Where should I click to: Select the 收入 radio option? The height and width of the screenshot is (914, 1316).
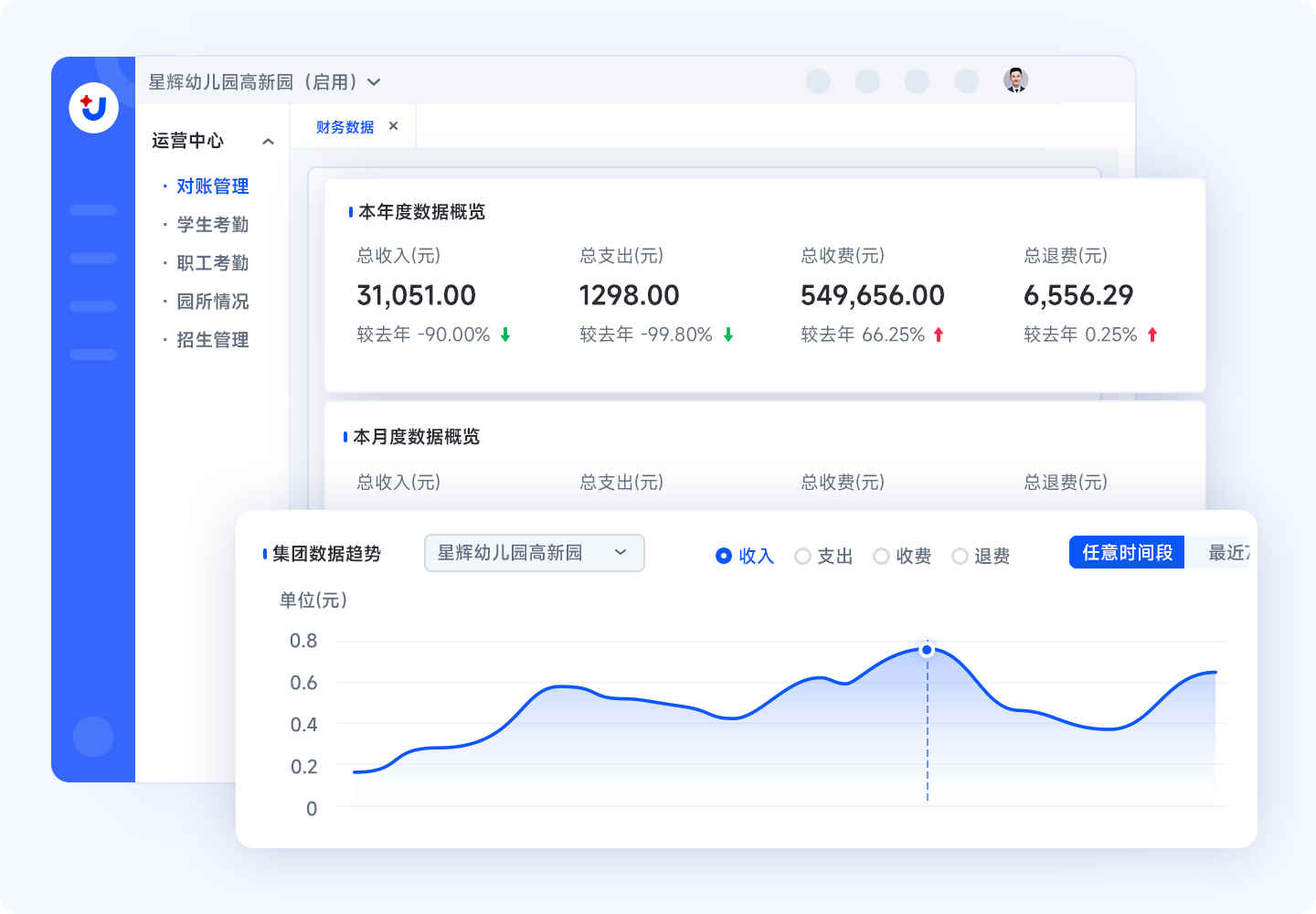(x=744, y=556)
